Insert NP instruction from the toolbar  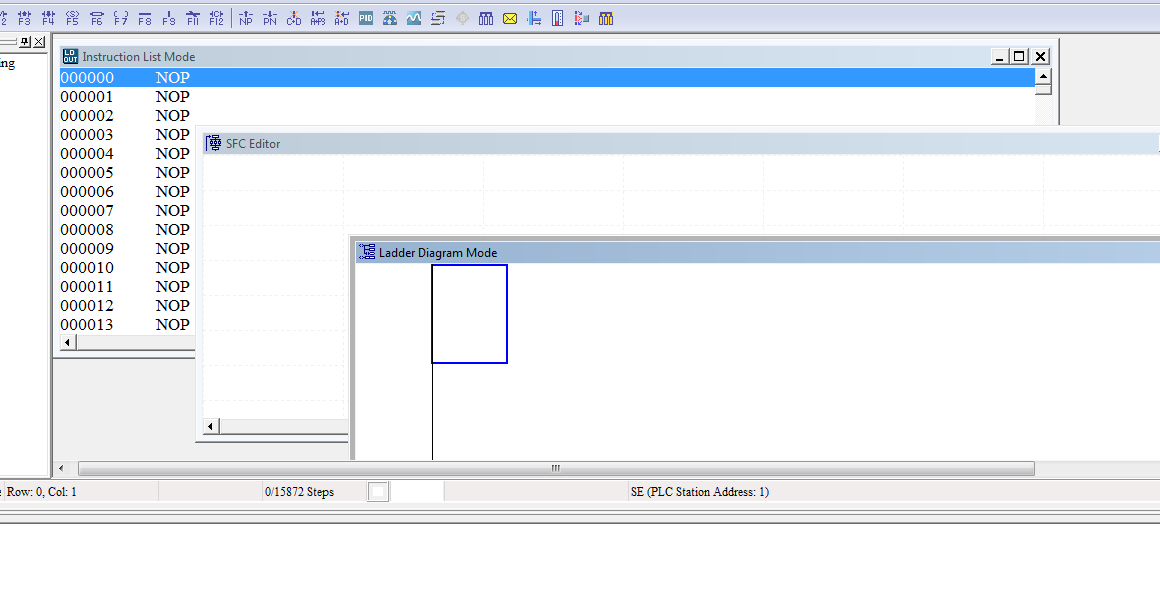tap(246, 18)
